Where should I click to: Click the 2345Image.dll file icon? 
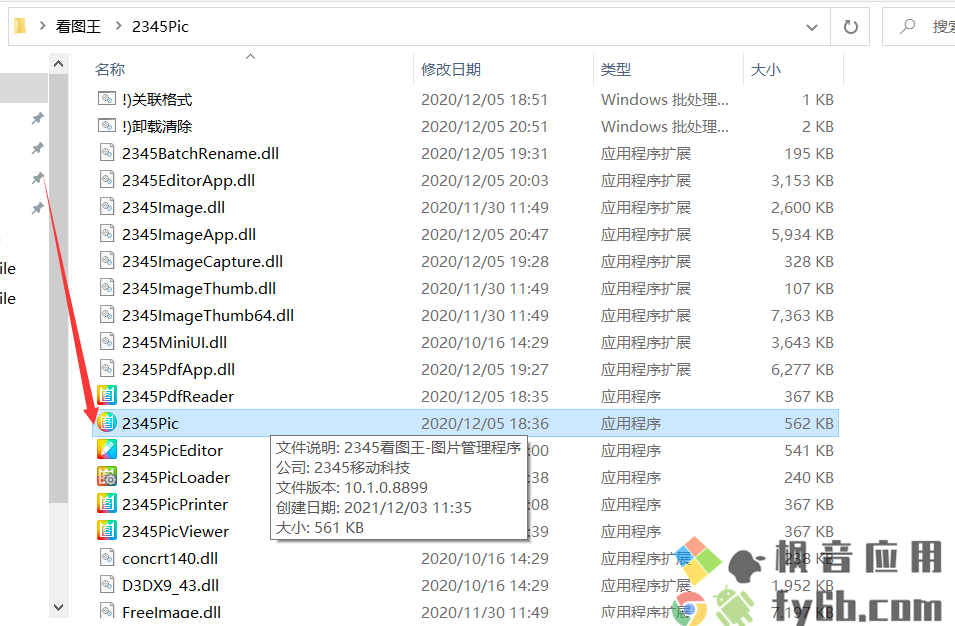point(107,207)
